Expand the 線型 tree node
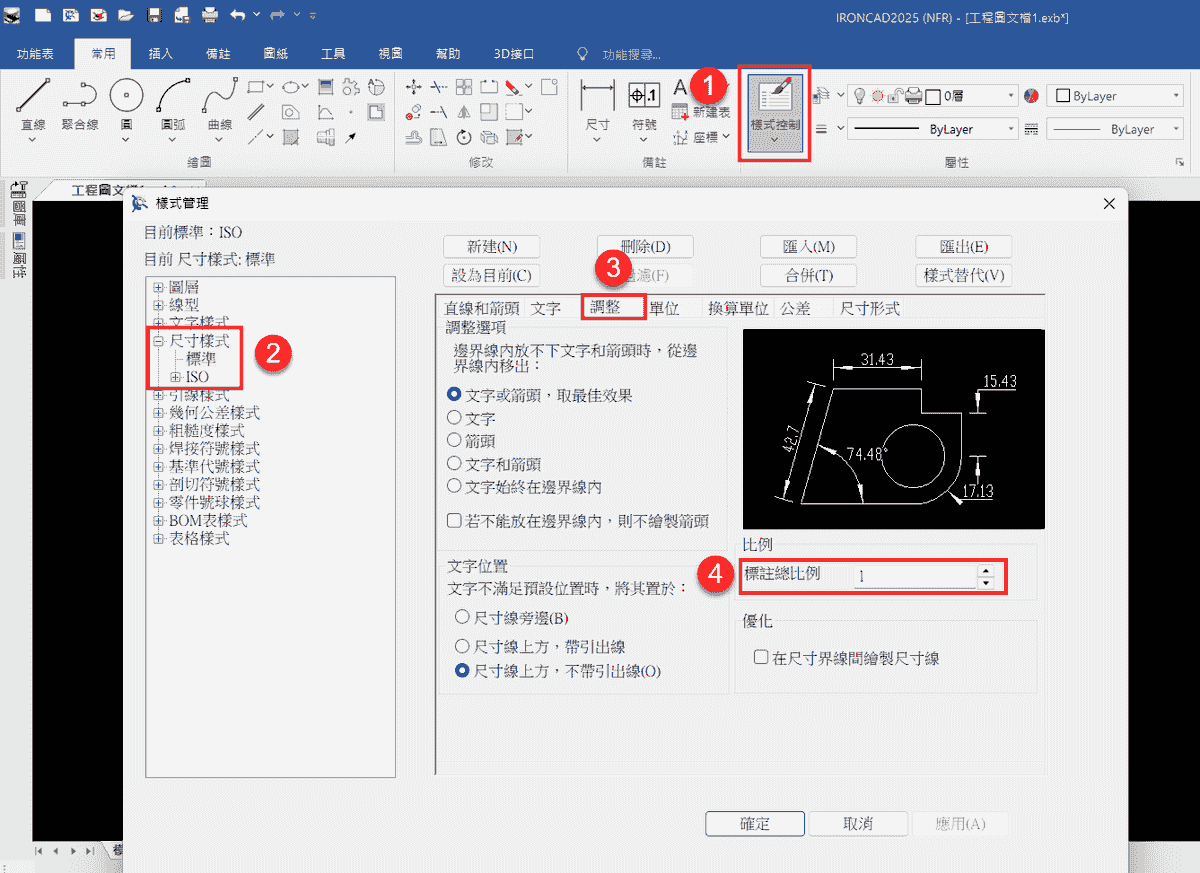Screen dimensions: 1200x873 click(159, 305)
